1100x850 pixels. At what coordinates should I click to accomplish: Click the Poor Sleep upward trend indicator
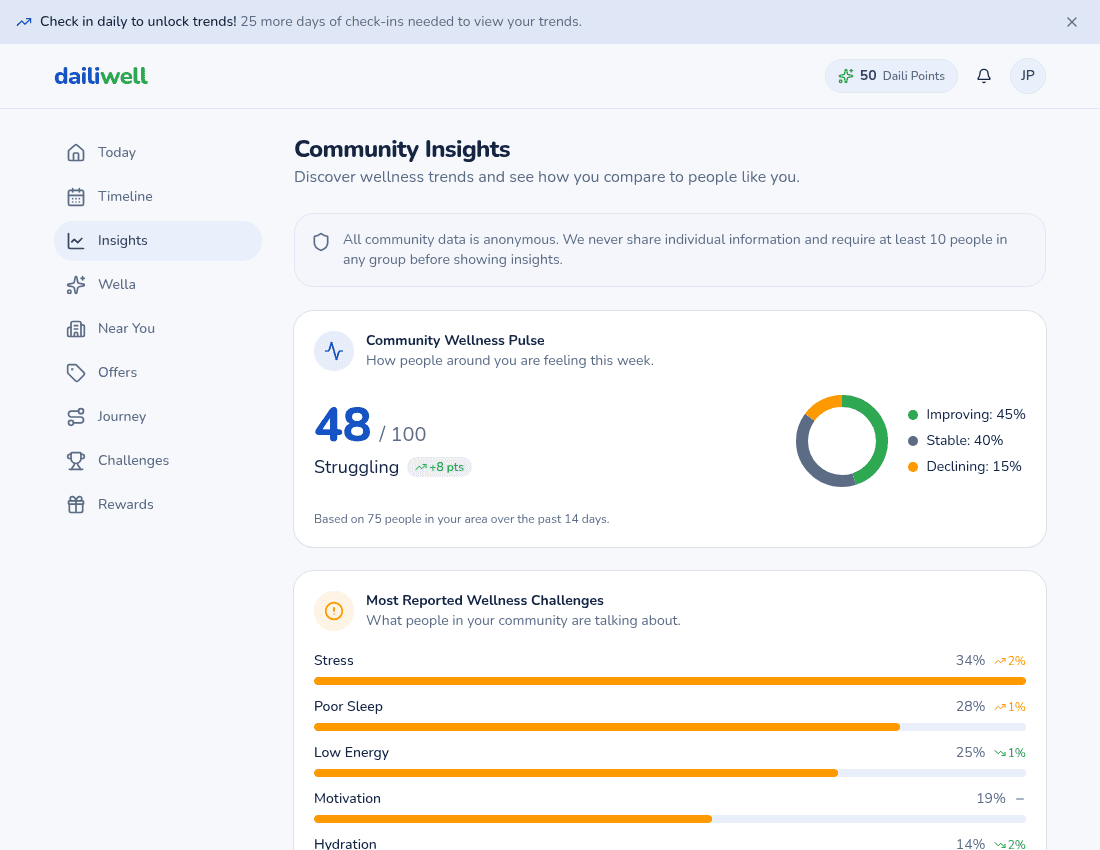1010,707
